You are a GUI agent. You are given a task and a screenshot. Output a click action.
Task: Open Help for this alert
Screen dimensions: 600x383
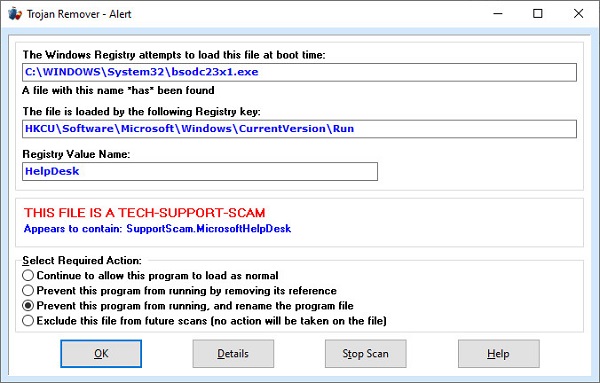click(499, 354)
